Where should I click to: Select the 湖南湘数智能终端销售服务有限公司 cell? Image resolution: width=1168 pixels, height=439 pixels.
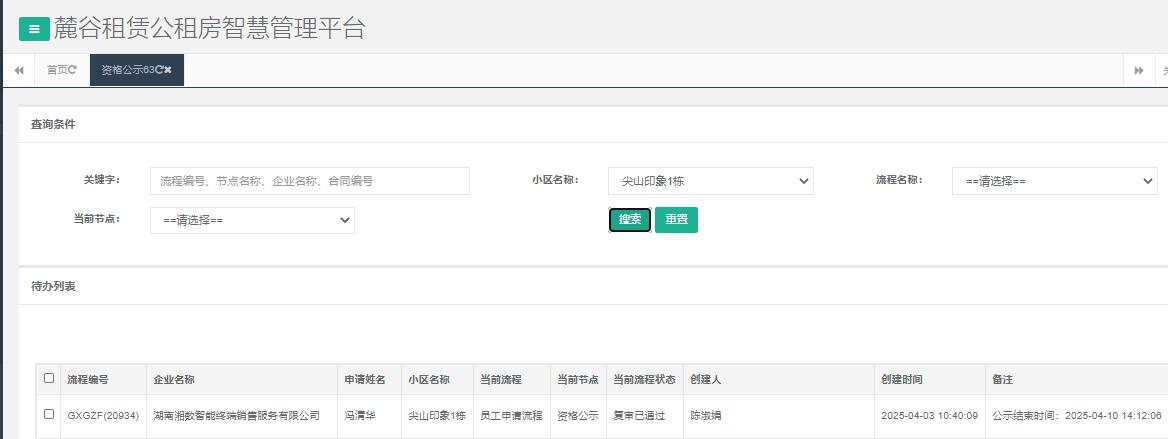tap(236, 415)
